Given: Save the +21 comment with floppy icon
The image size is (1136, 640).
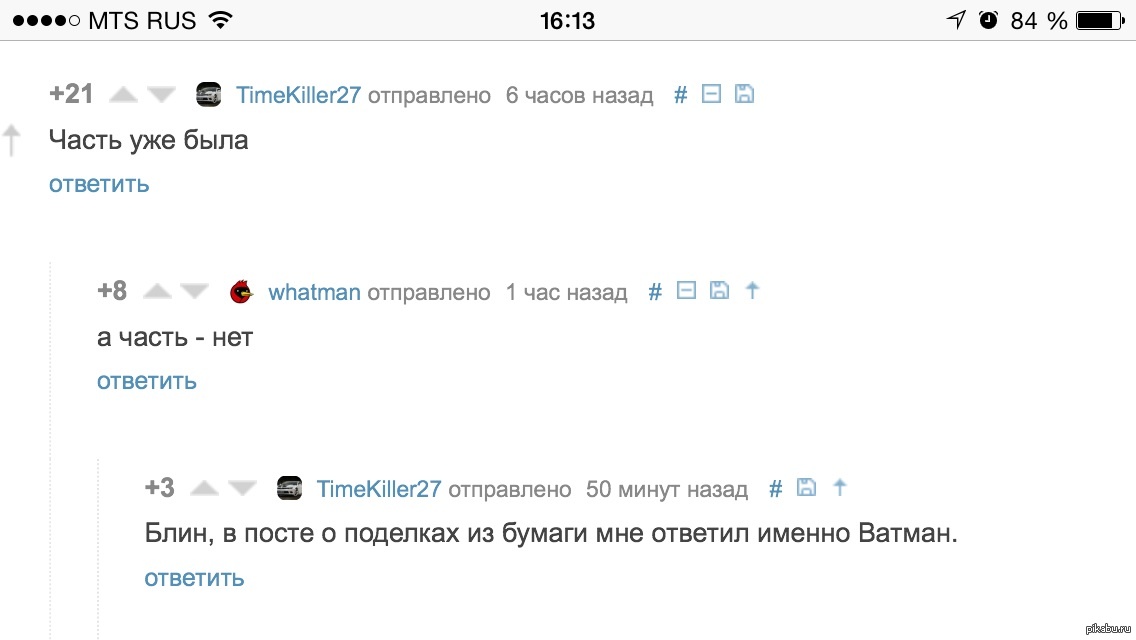Looking at the screenshot, I should [744, 93].
